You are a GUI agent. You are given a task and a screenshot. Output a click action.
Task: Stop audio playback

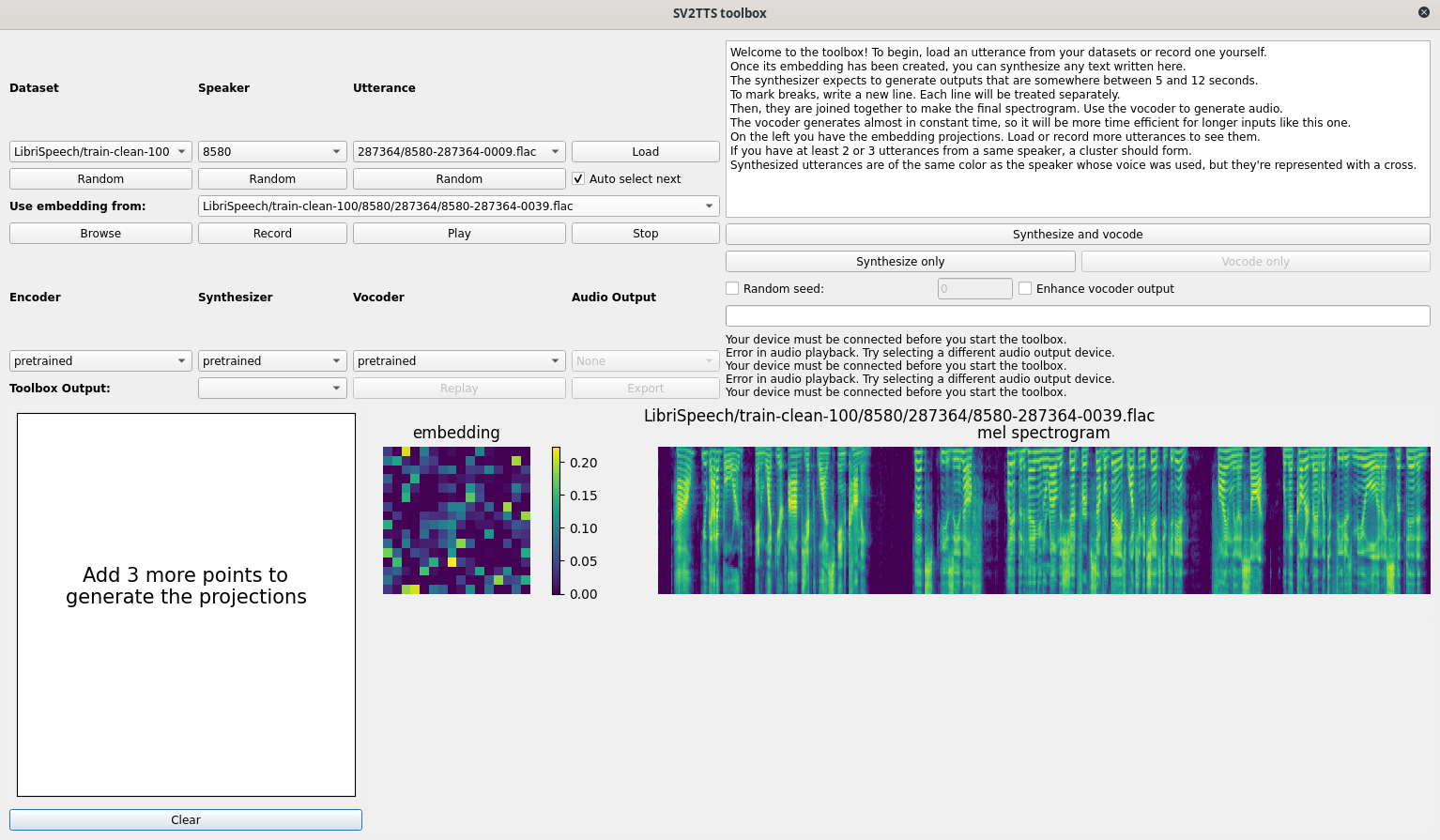(x=646, y=233)
